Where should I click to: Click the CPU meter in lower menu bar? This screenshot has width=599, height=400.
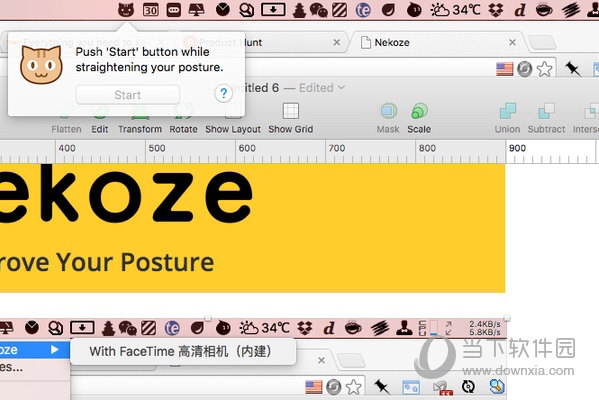[x=428, y=328]
